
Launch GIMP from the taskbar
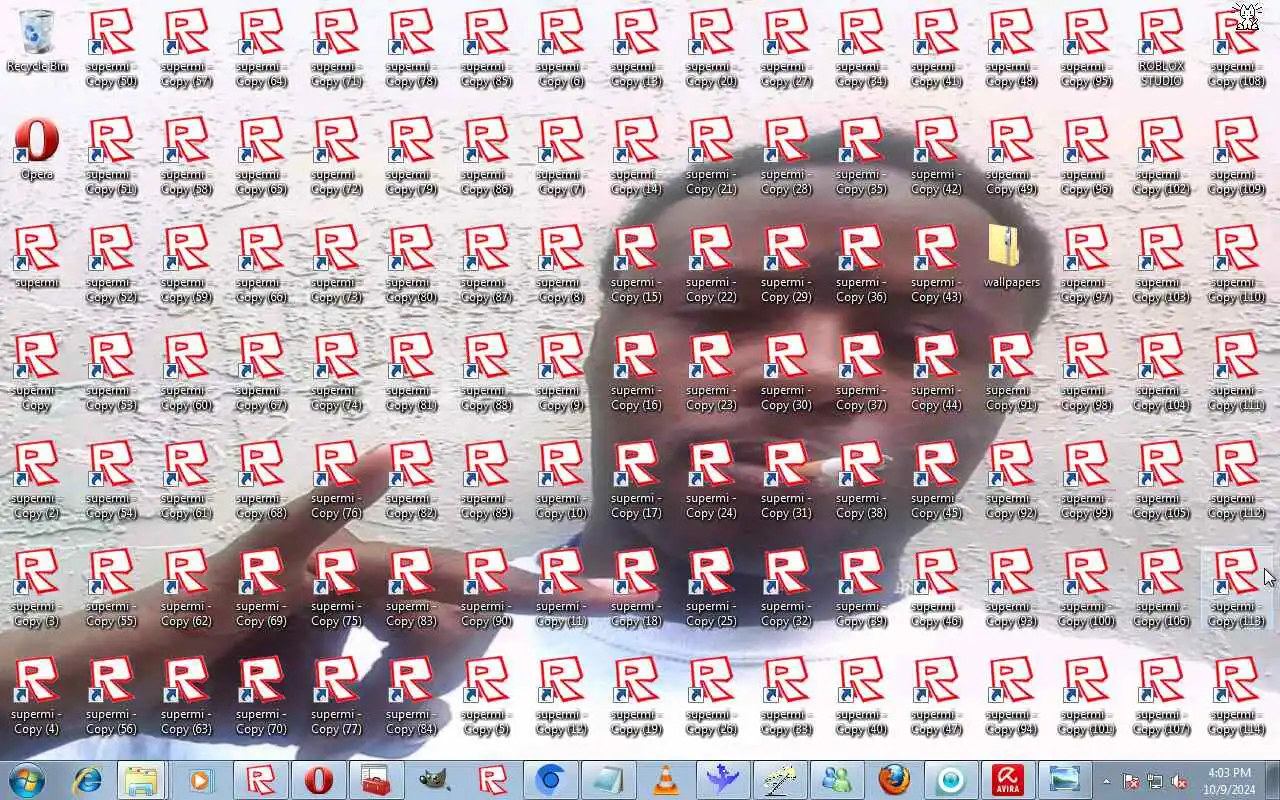[x=434, y=780]
